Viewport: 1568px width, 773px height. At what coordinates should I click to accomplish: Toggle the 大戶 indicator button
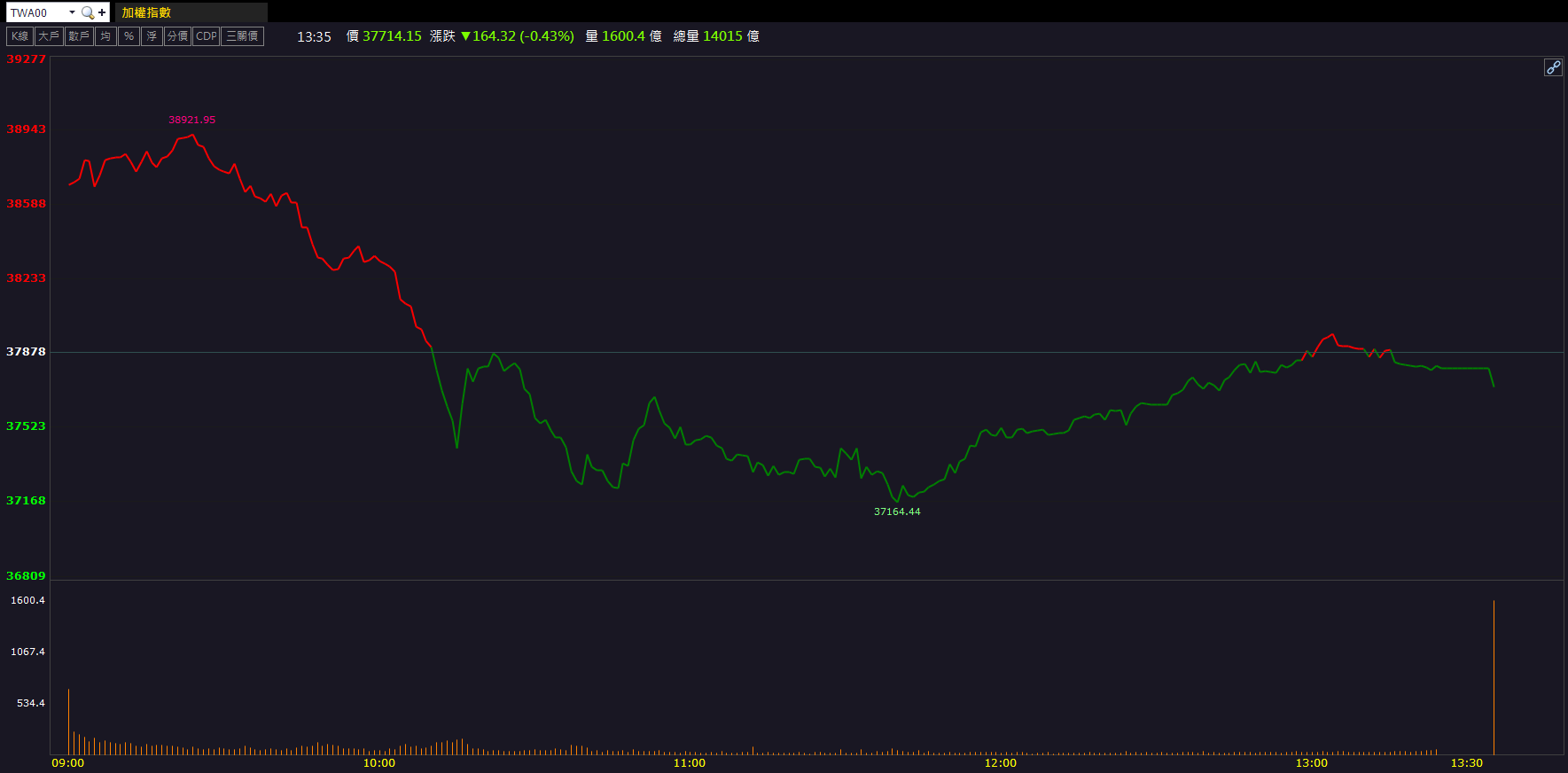tap(49, 36)
